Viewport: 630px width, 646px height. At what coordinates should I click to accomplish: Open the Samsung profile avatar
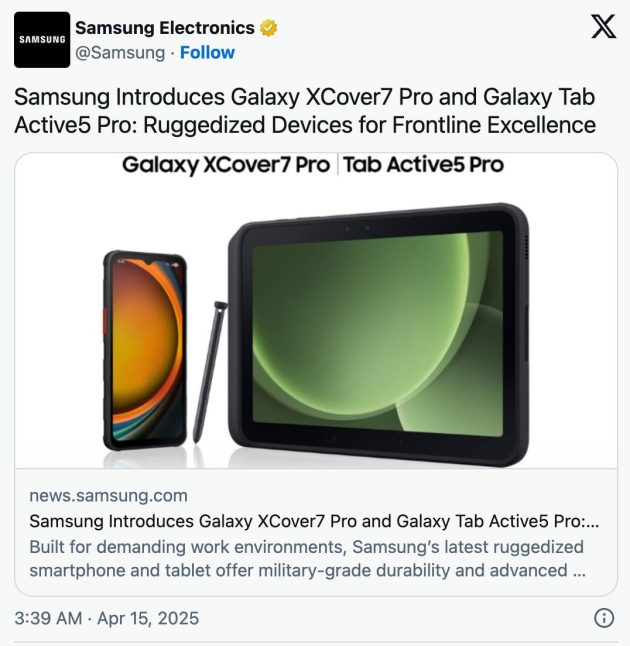42,40
